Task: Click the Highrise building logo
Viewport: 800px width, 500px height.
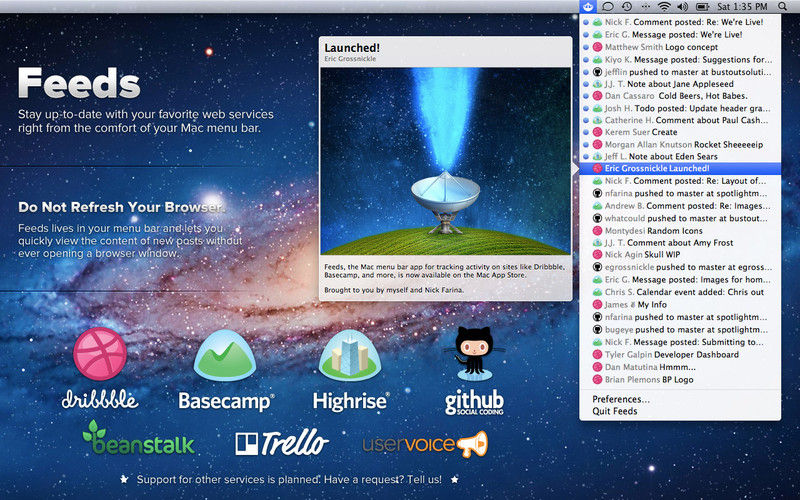Action: [x=350, y=356]
